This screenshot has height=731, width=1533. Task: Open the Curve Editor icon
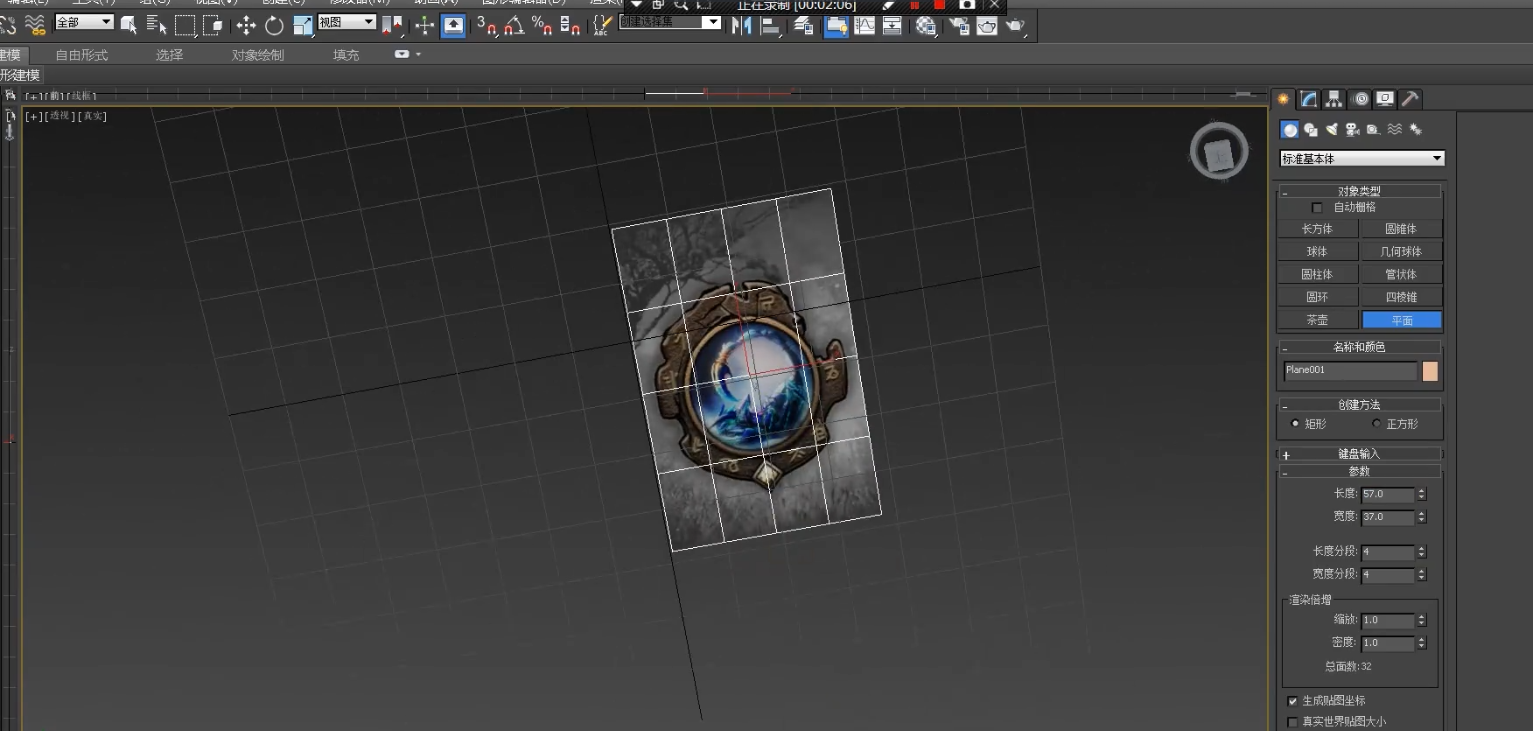pos(864,25)
